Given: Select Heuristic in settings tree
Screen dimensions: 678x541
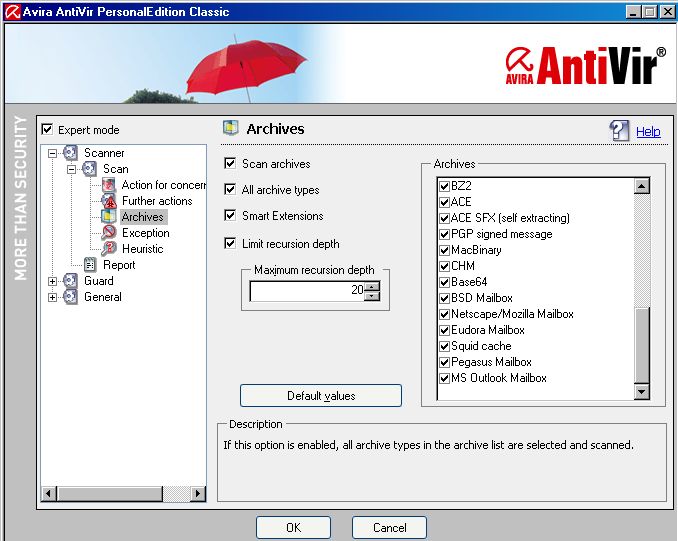Looking at the screenshot, I should [143, 249].
